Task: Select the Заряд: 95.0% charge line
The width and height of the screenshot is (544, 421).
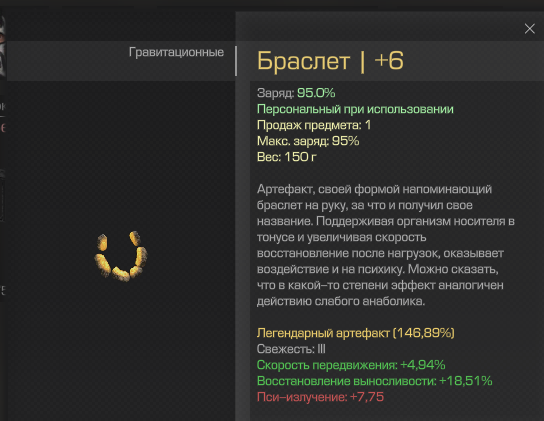Action: point(296,93)
